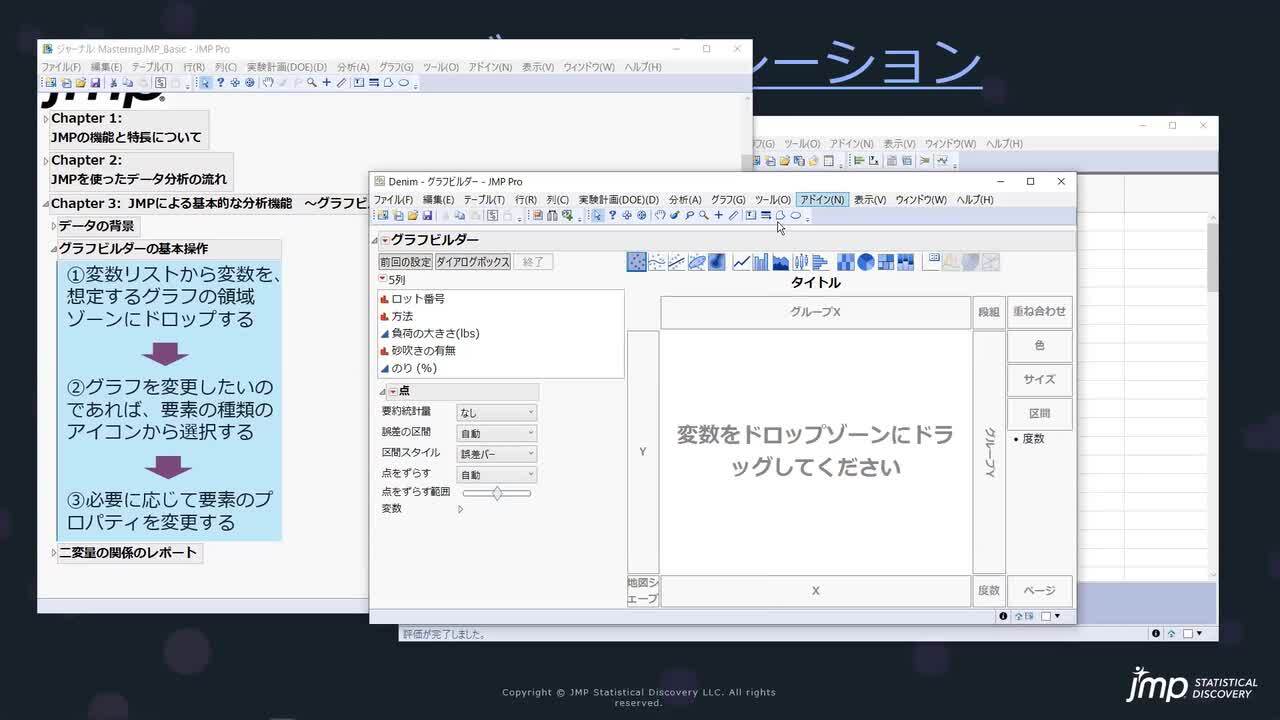Select the Line chart element icon
1280x720 pixels.
(741, 262)
